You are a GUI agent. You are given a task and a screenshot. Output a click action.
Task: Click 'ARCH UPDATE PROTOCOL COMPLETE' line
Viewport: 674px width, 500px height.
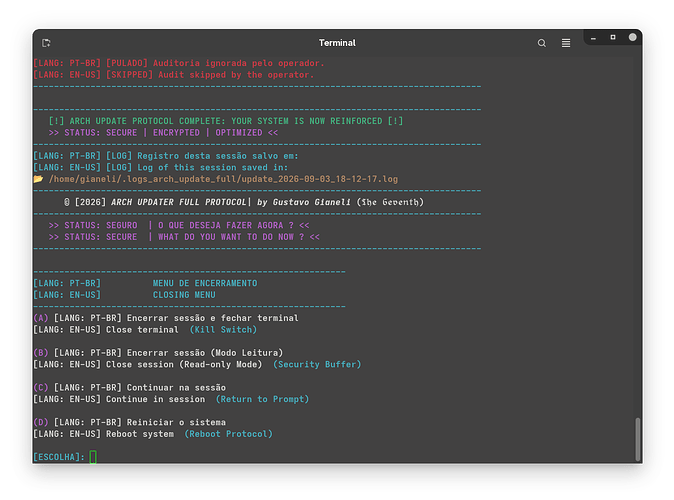pyautogui.click(x=226, y=121)
